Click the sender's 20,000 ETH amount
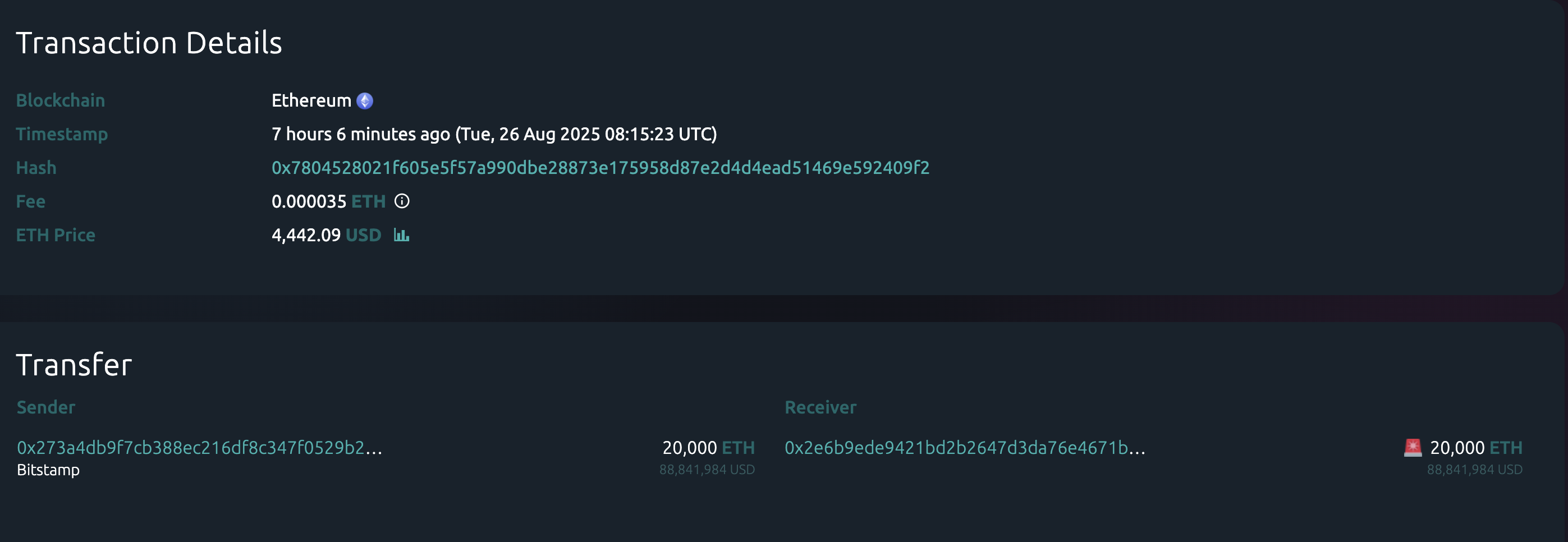This screenshot has height=542, width=1568. [708, 448]
